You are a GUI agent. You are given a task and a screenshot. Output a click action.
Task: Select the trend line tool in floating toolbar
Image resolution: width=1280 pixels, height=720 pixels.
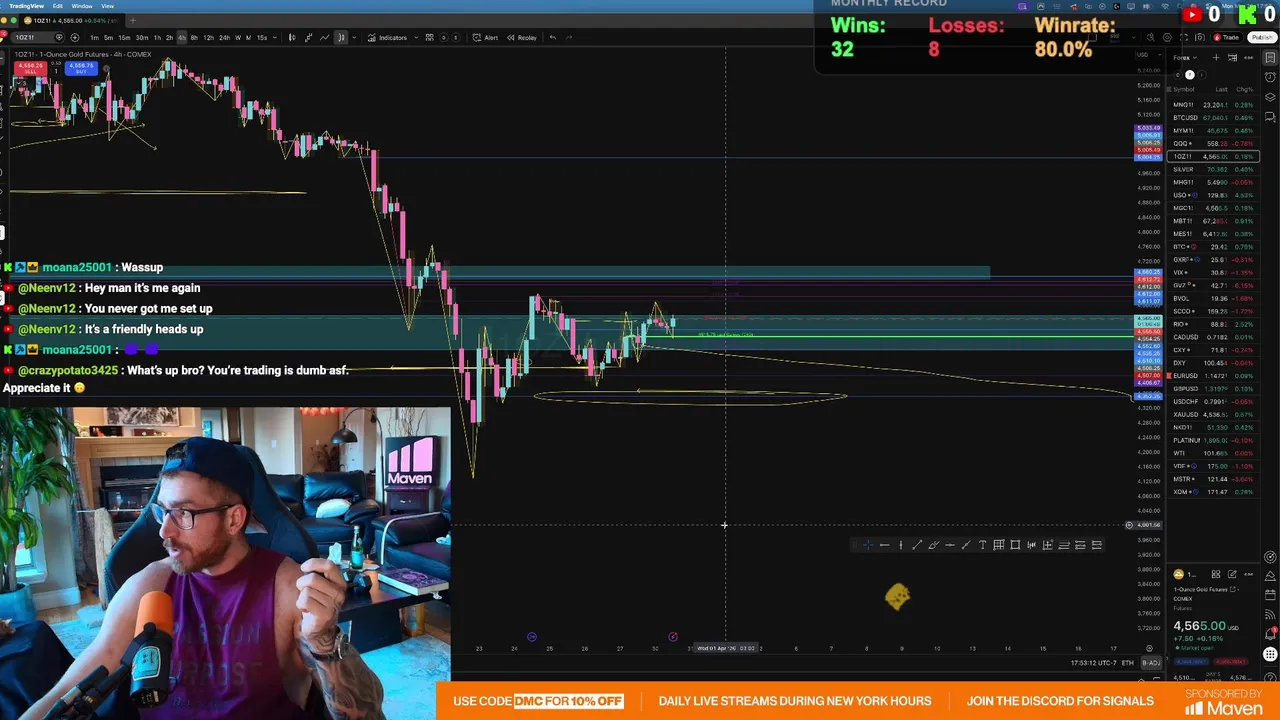pyautogui.click(x=917, y=544)
